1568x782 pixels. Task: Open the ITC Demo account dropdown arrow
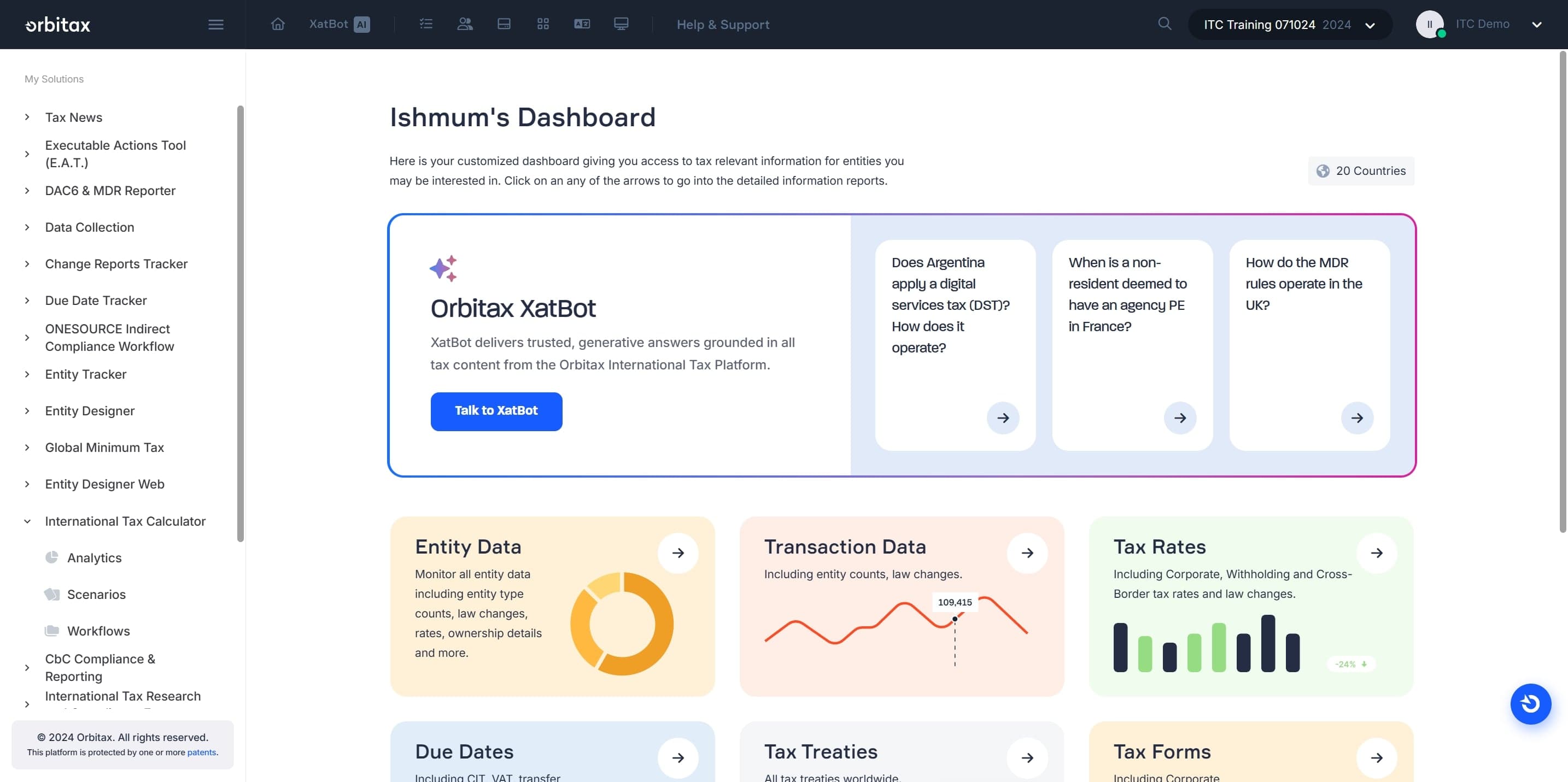[x=1537, y=25]
